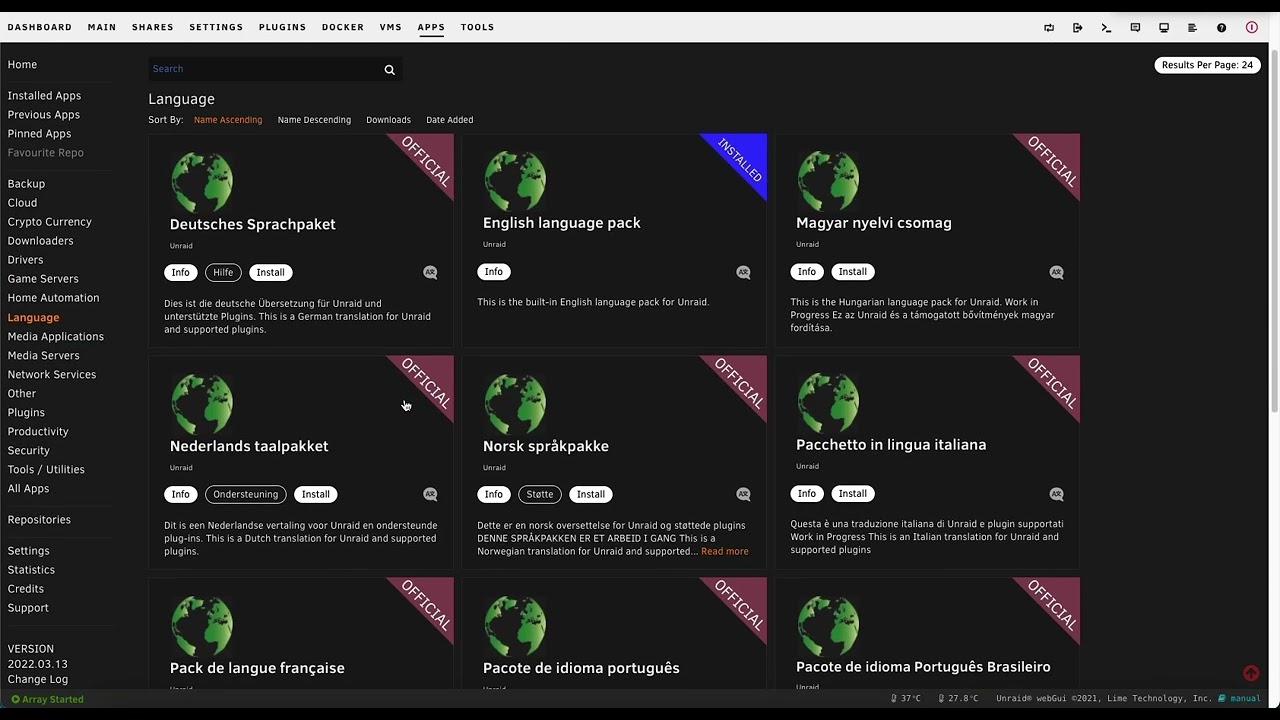The height and width of the screenshot is (720, 1280).
Task: Expand Read more on Norsk description
Action: (725, 551)
